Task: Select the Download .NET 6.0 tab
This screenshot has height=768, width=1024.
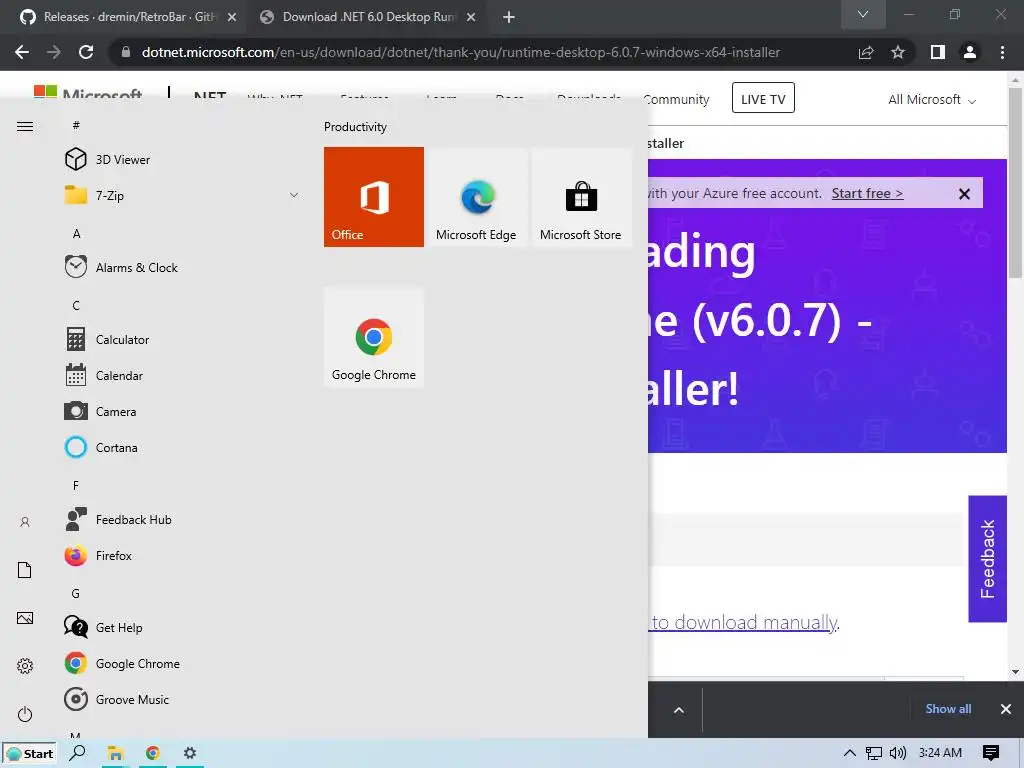Action: [x=368, y=17]
